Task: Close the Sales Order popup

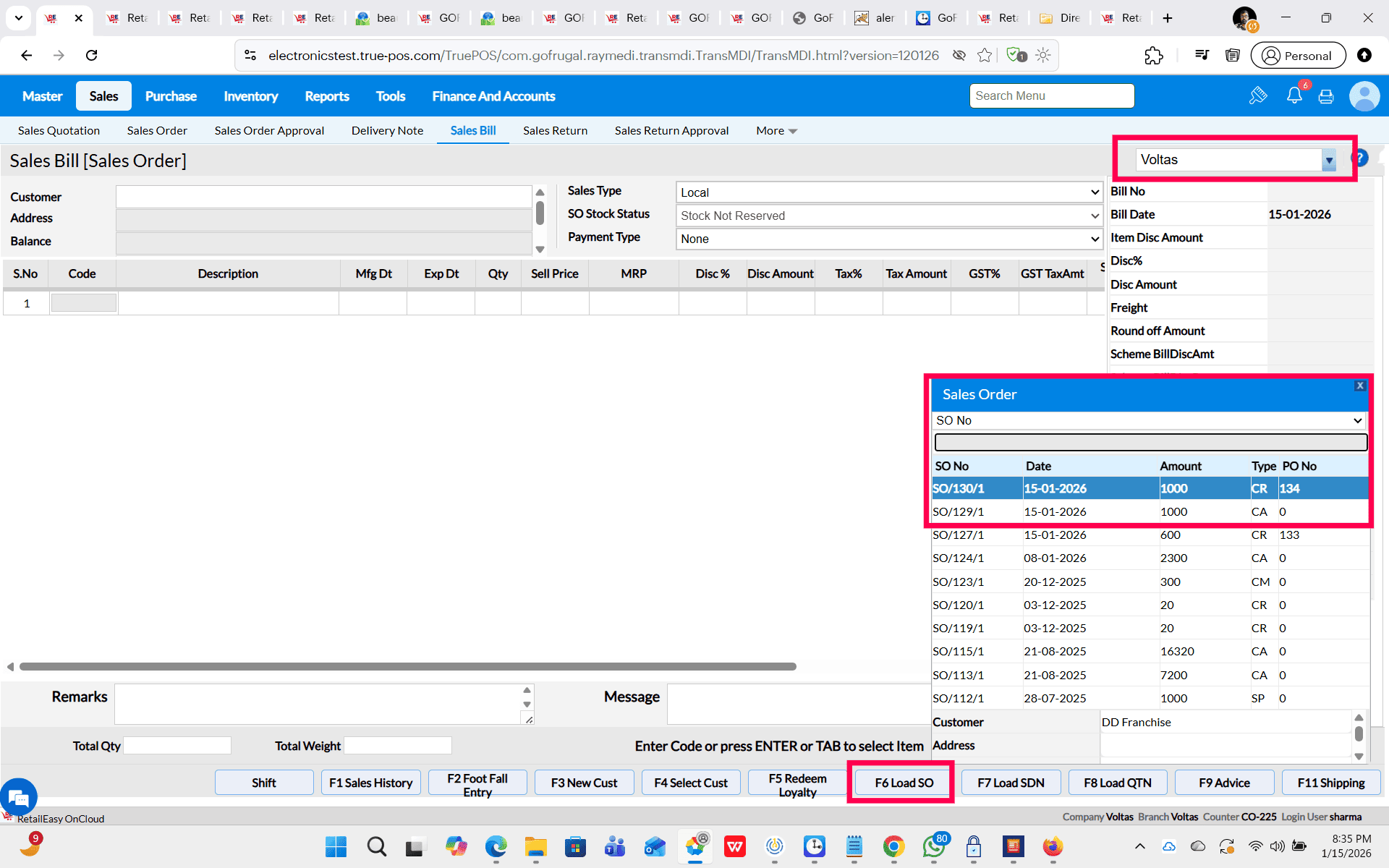Action: pos(1360,386)
